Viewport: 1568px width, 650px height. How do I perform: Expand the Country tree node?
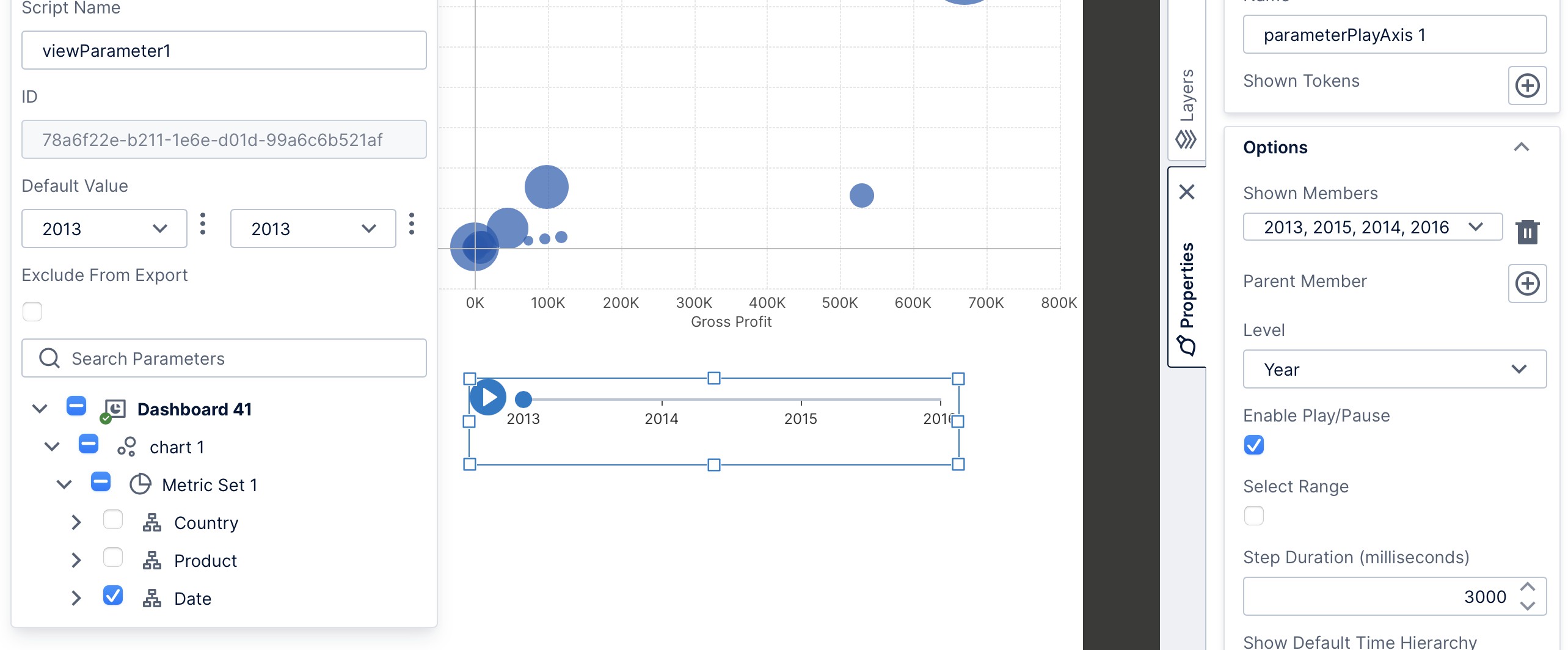click(76, 522)
